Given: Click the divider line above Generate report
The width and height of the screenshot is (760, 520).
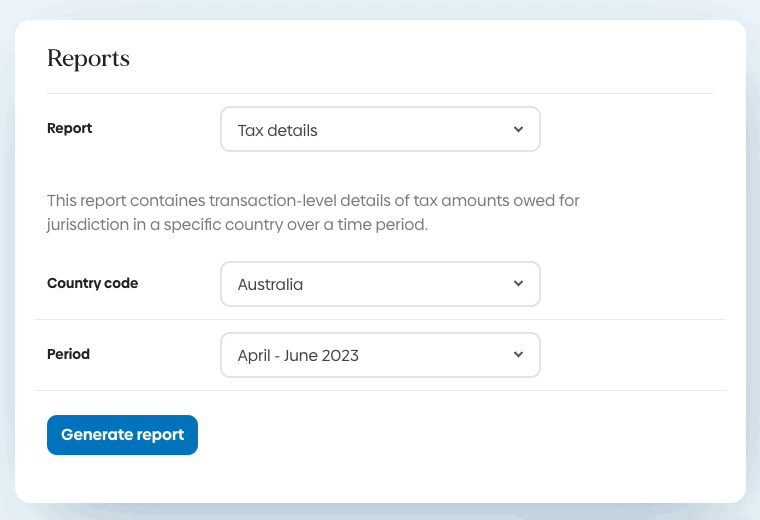Looking at the screenshot, I should point(380,391).
